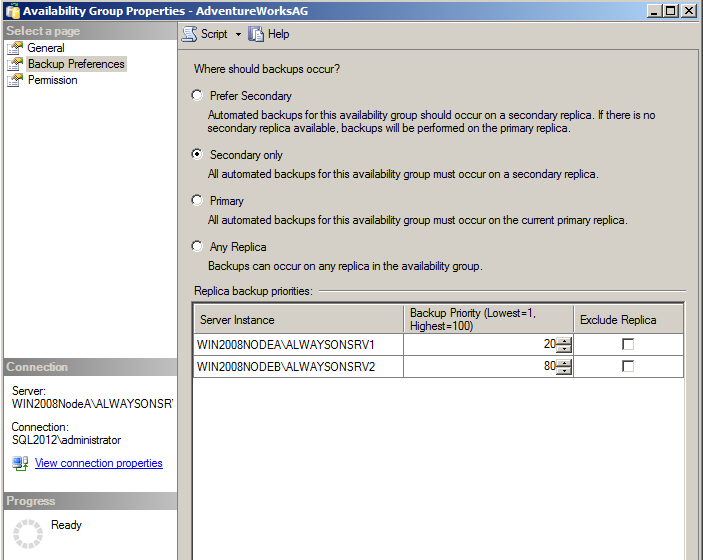Click the Backup Priority field showing 80
703x560 pixels.
pyautogui.click(x=480, y=367)
